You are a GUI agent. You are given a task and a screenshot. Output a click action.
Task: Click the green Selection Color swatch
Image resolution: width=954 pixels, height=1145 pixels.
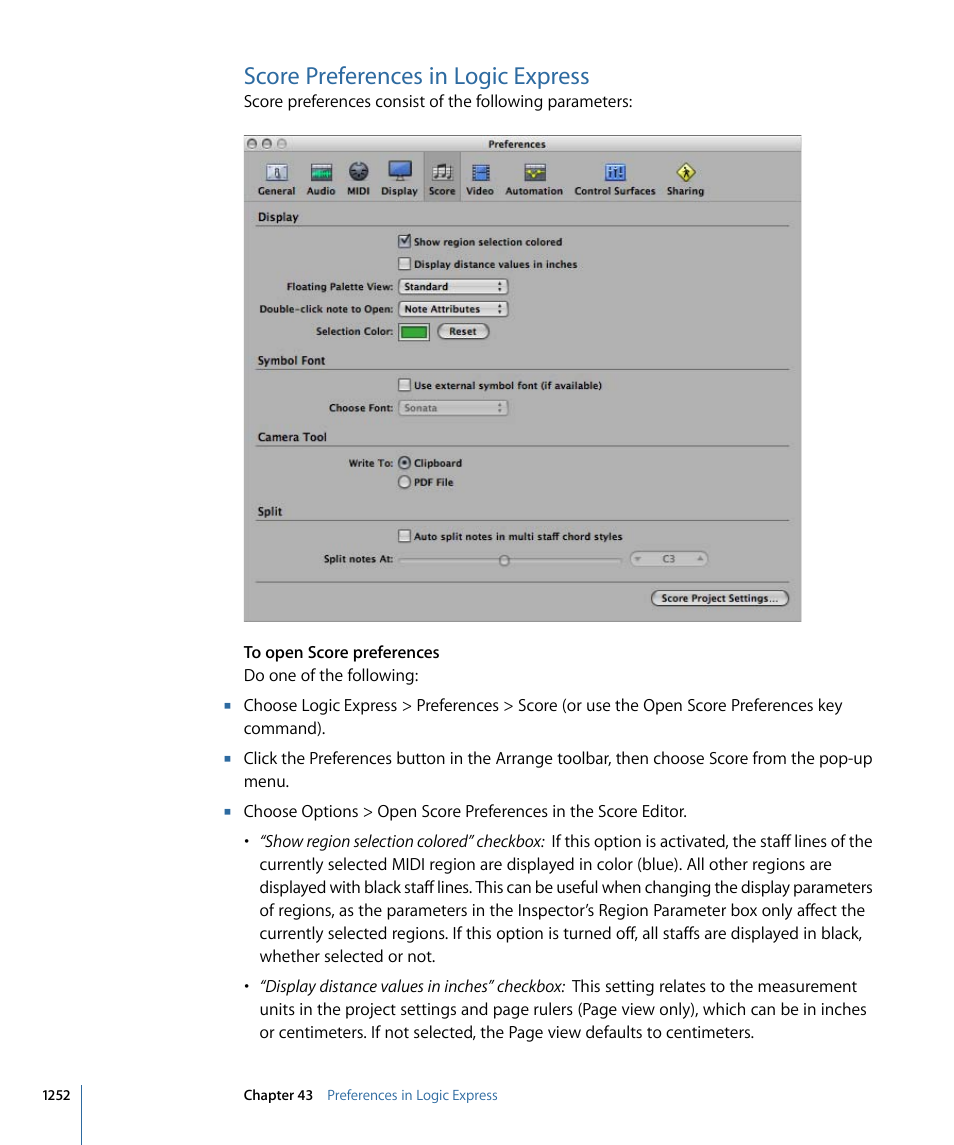click(414, 332)
